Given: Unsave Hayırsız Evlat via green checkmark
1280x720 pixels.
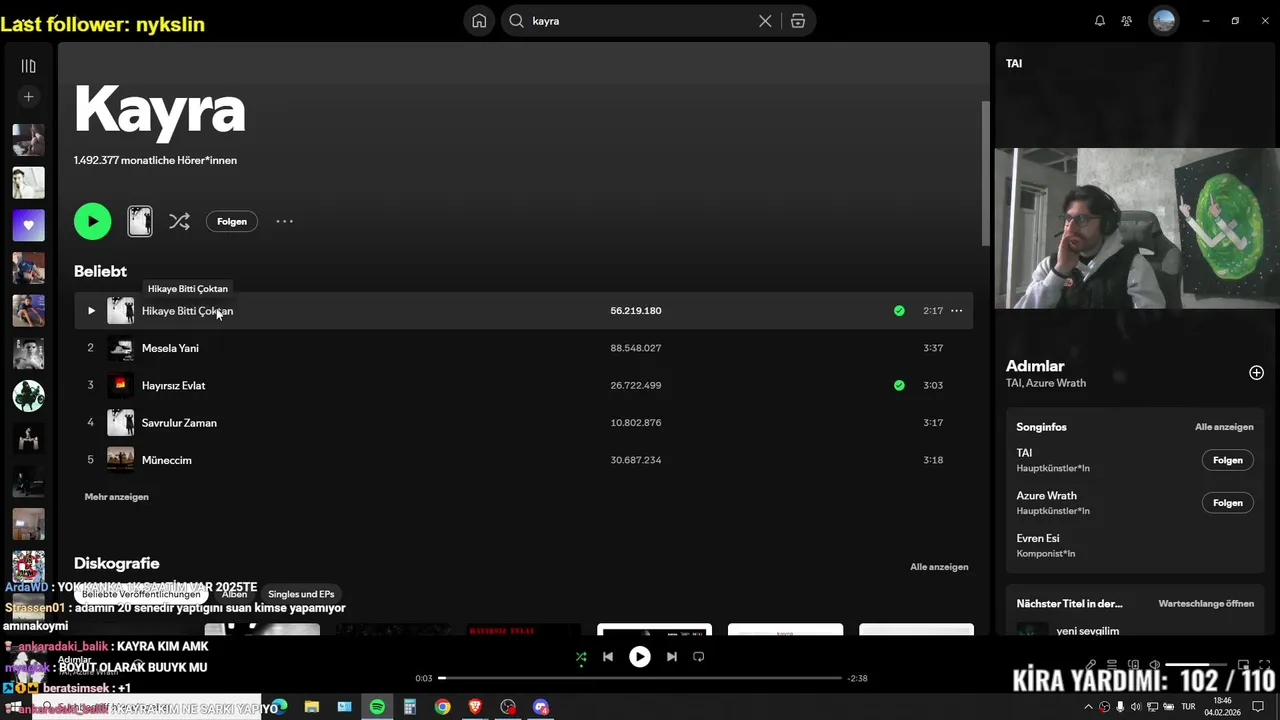Looking at the screenshot, I should point(899,385).
